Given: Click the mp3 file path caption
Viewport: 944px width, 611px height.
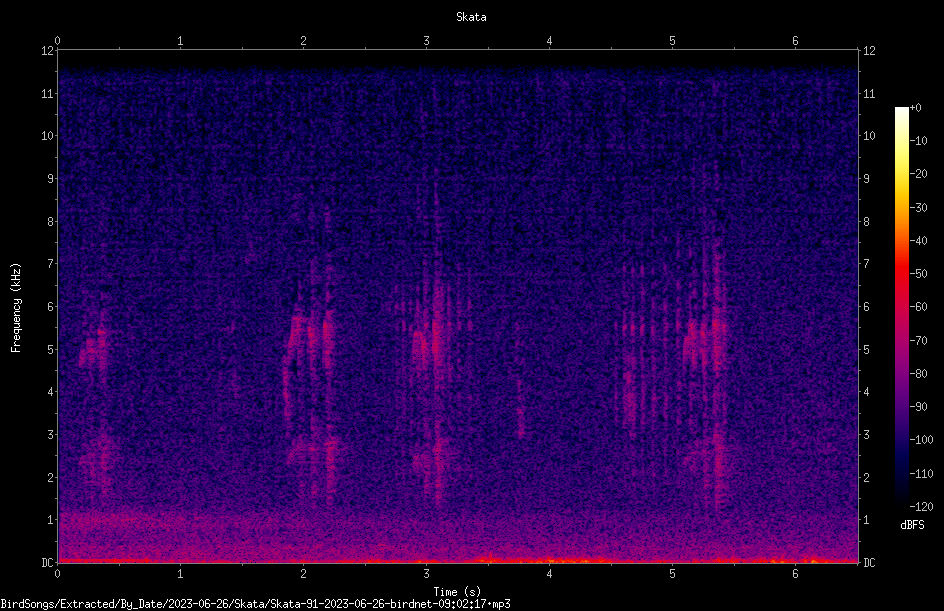Looking at the screenshot, I should [x=255, y=604].
